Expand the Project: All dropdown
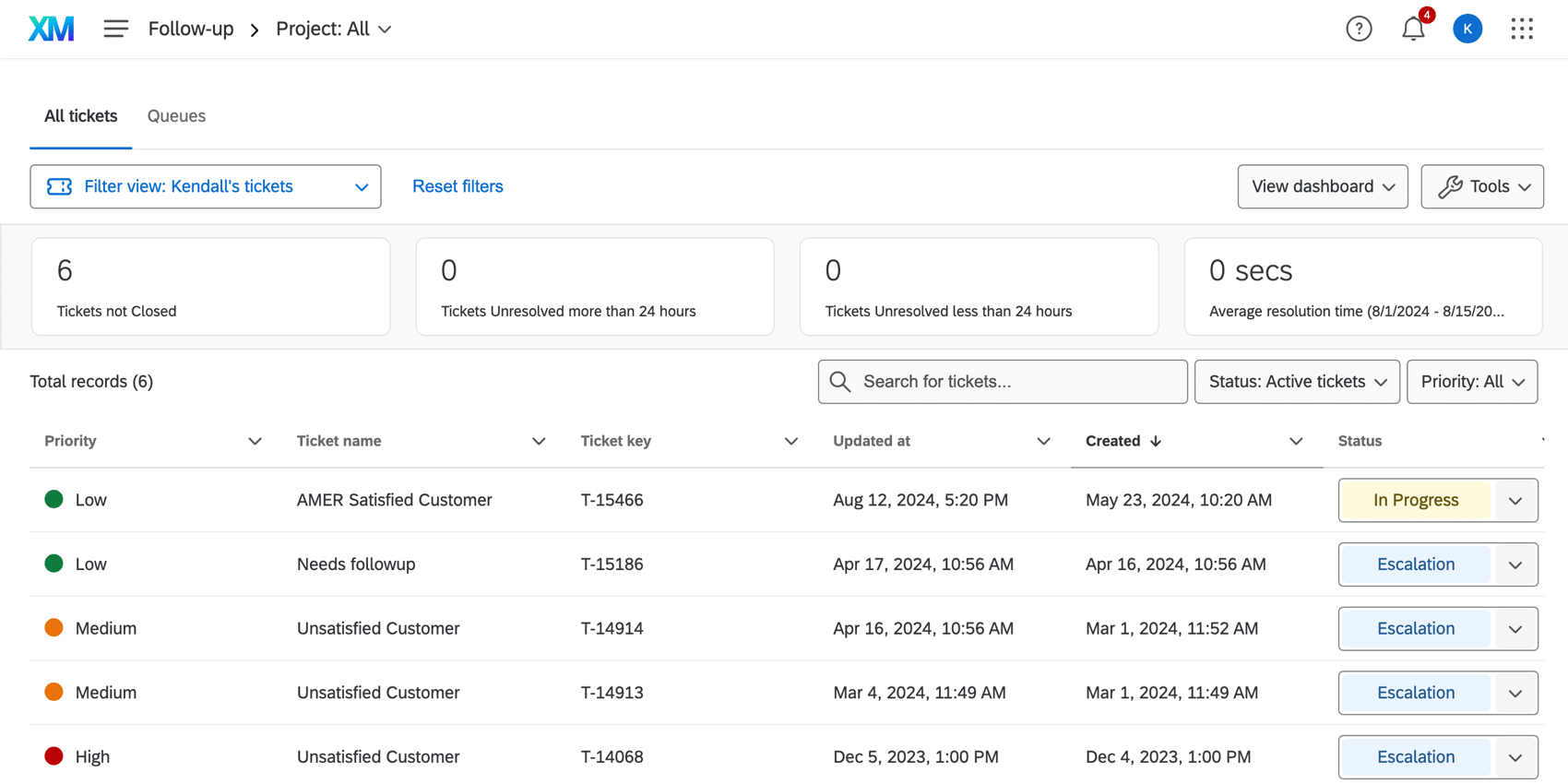 click(x=334, y=29)
